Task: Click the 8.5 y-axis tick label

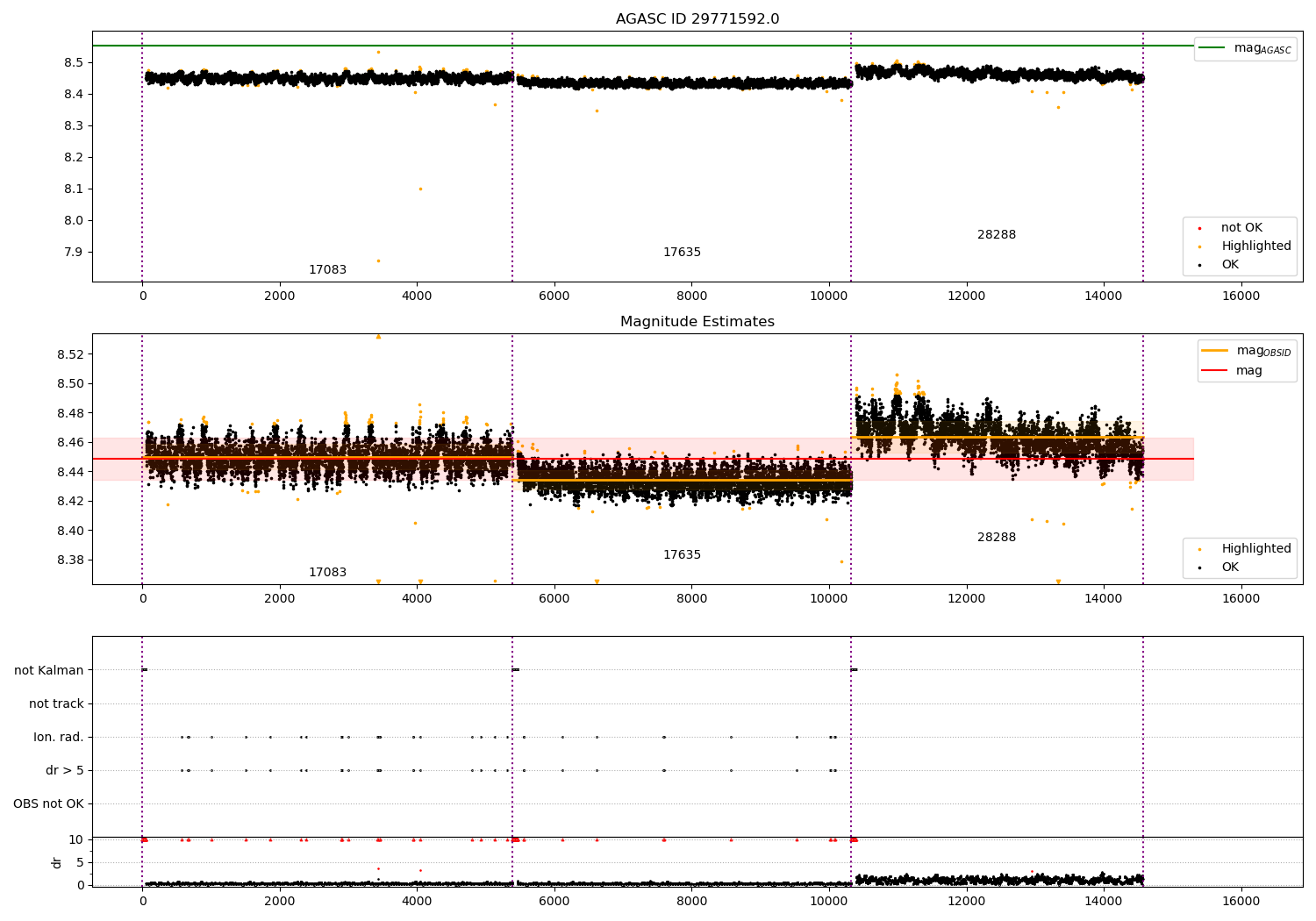Action: 74,63
